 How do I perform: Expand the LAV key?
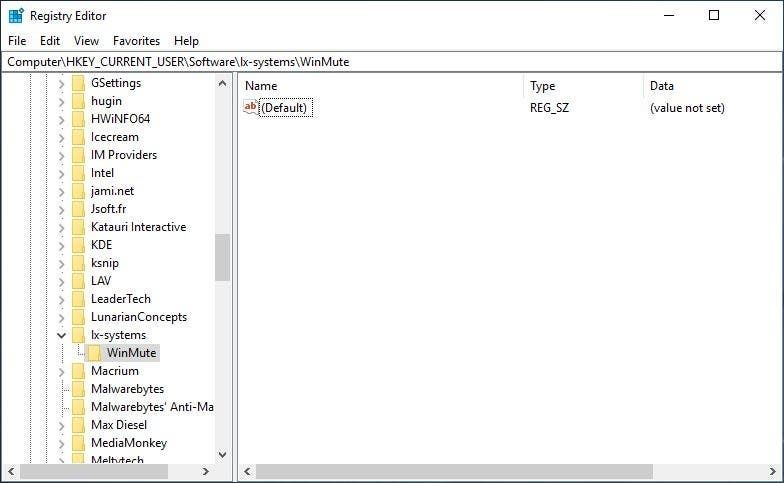62,282
